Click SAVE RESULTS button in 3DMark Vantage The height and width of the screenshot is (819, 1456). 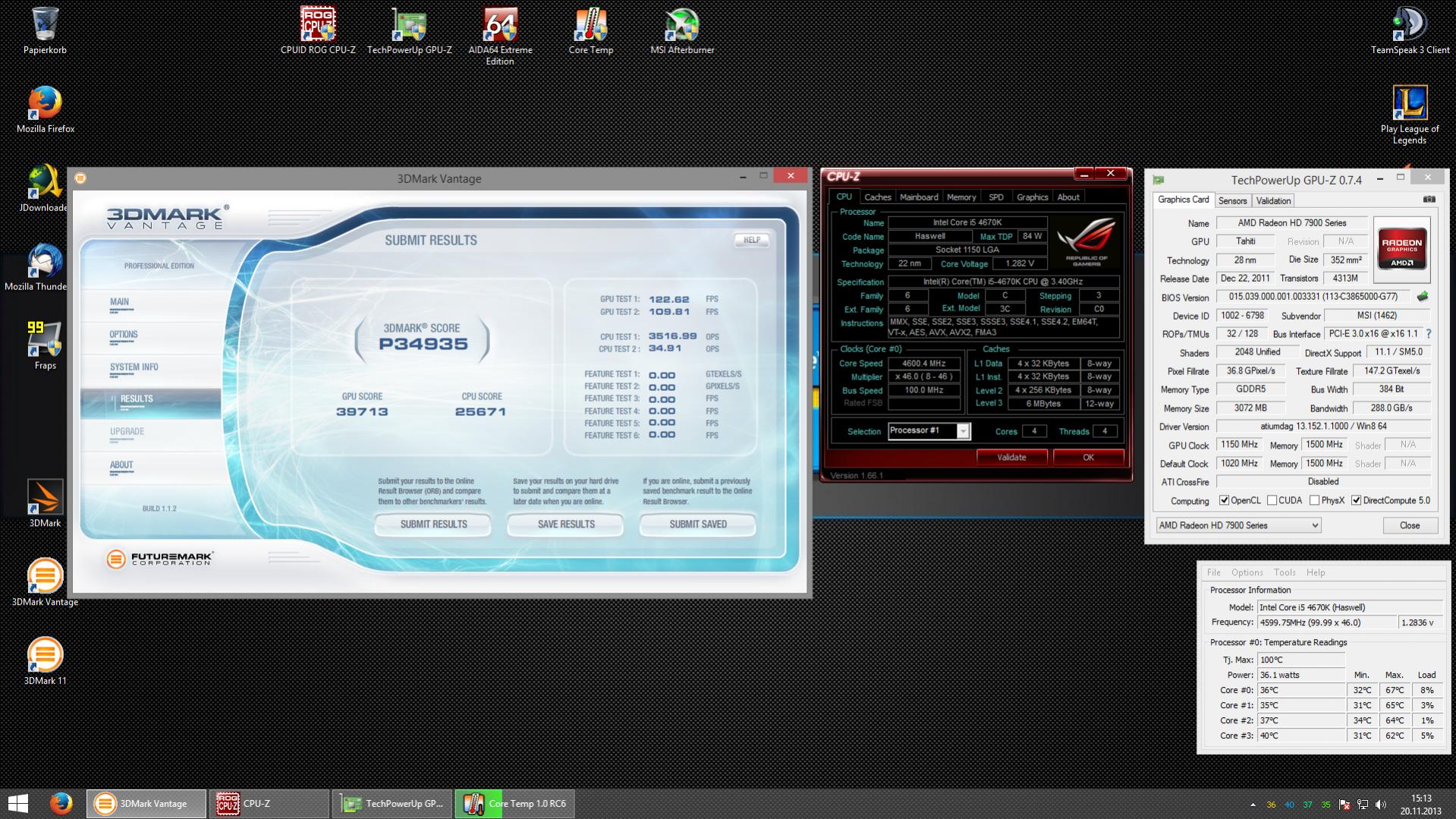pyautogui.click(x=566, y=524)
